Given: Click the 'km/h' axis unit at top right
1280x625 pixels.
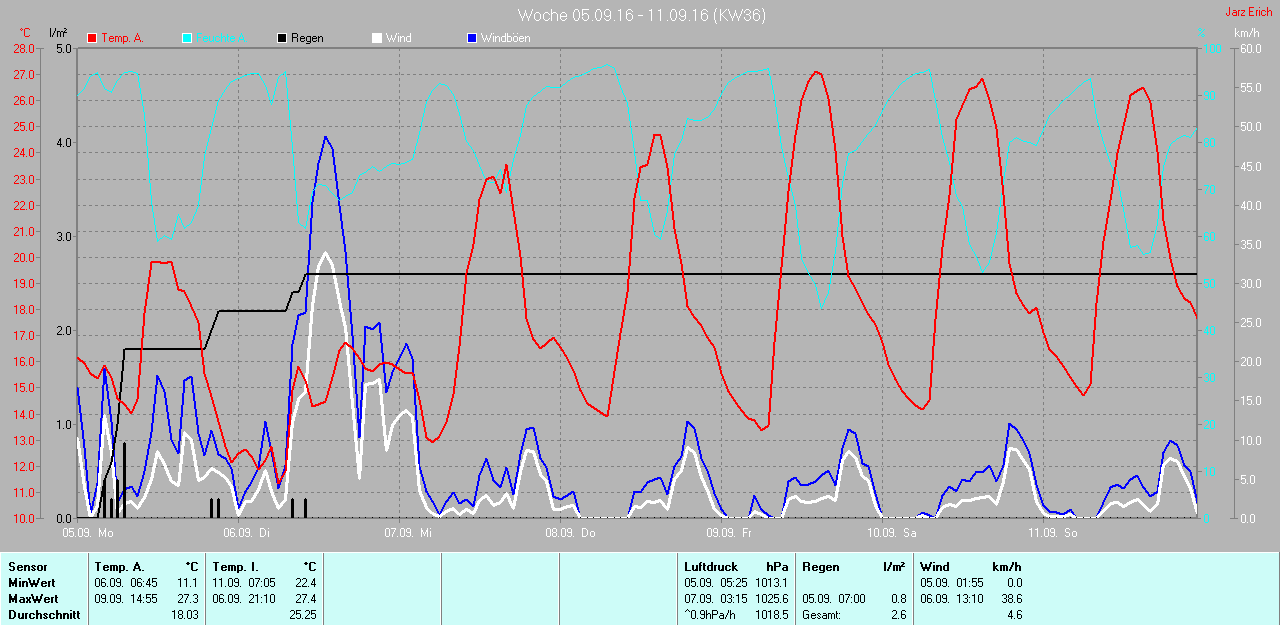Looking at the screenshot, I should click(1246, 32).
